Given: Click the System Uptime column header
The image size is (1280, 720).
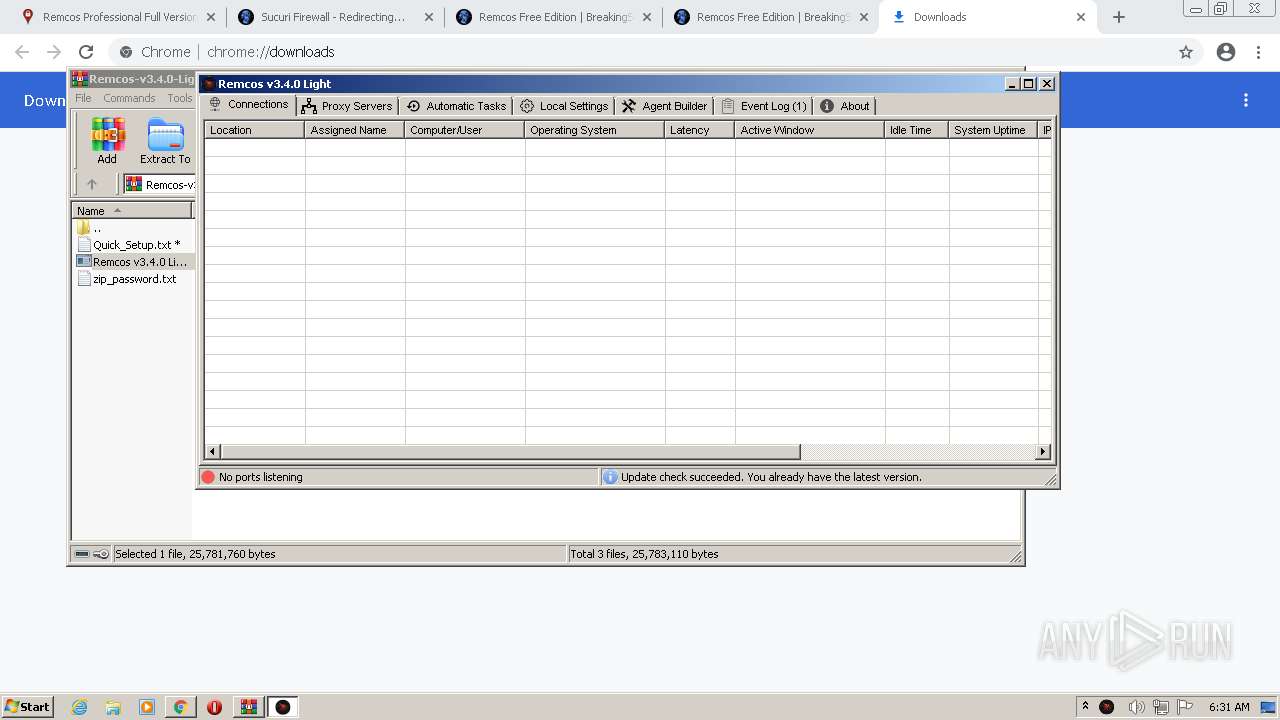Looking at the screenshot, I should (x=993, y=130).
